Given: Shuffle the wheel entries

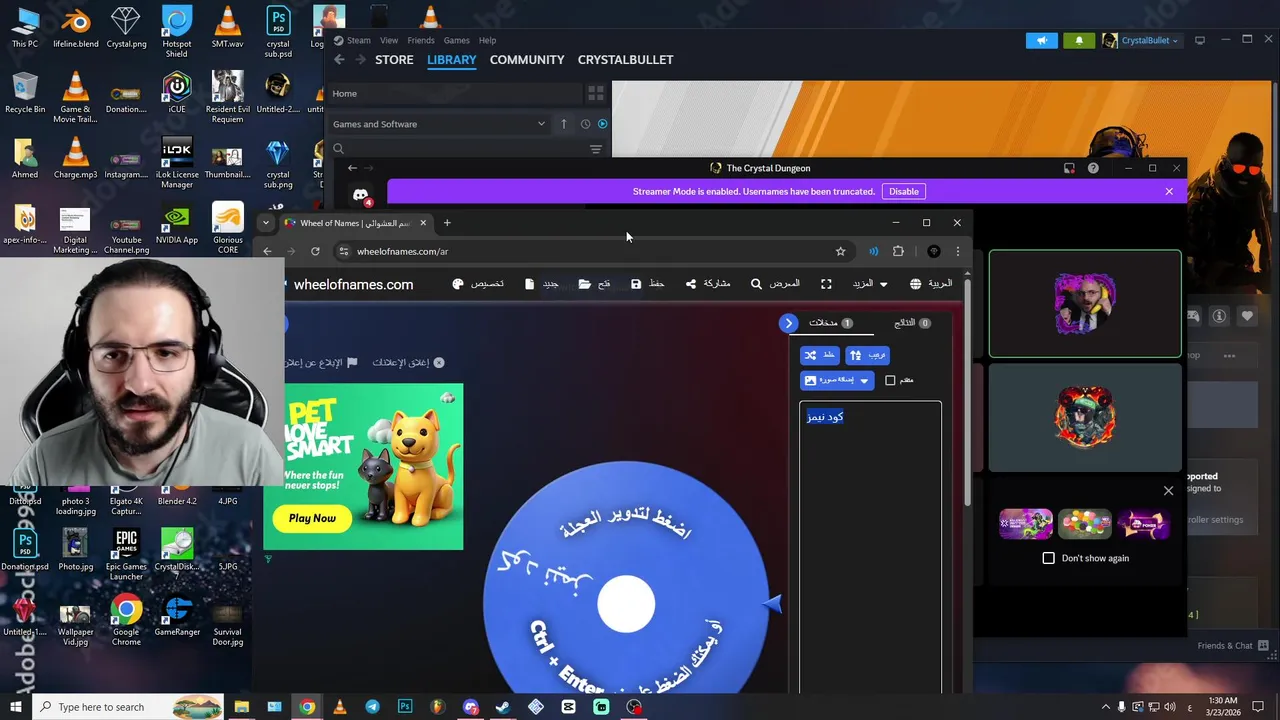Looking at the screenshot, I should (819, 355).
